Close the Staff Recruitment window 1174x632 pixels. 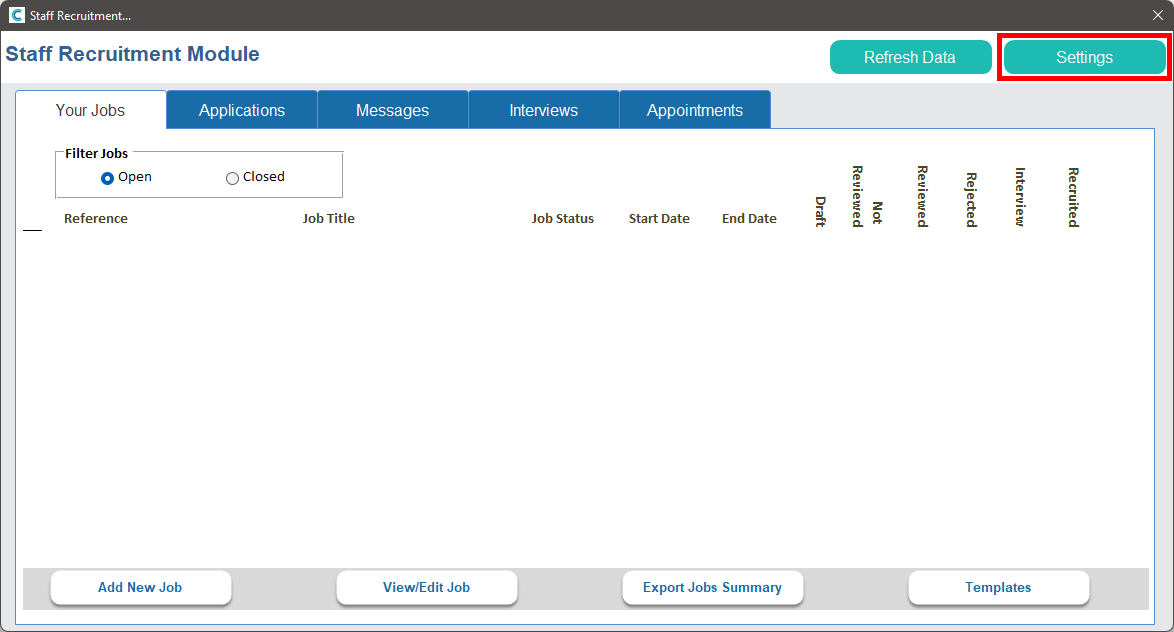pos(1158,15)
